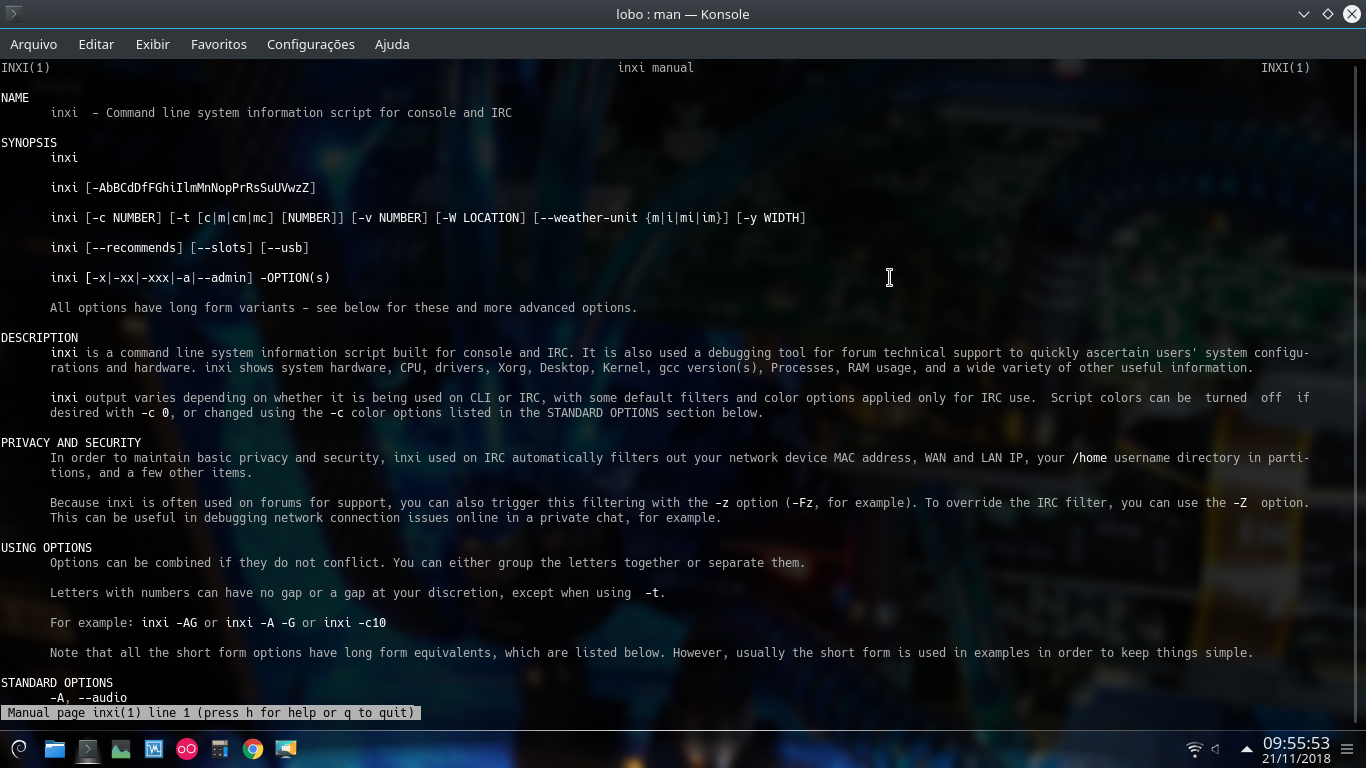The width and height of the screenshot is (1366, 768).
Task: Mute the system volume from the tray
Action: [x=1214, y=749]
